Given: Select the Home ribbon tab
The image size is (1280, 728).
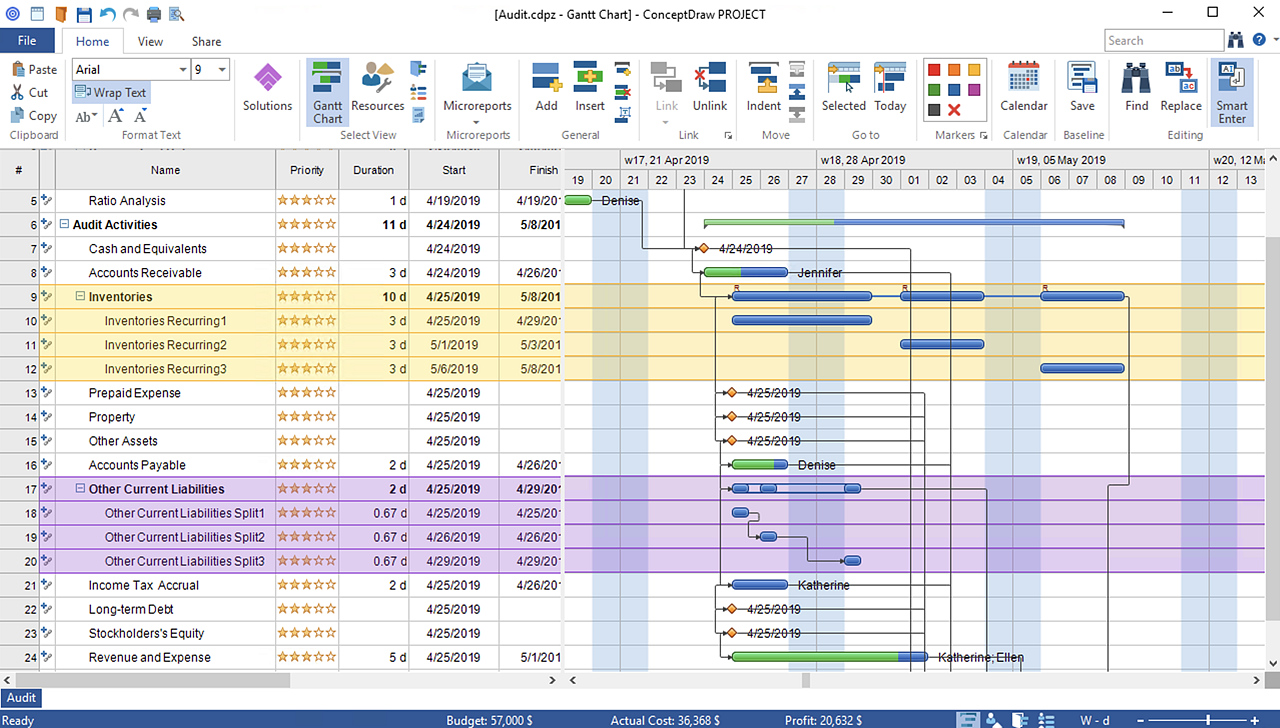Looking at the screenshot, I should pyautogui.click(x=92, y=41).
